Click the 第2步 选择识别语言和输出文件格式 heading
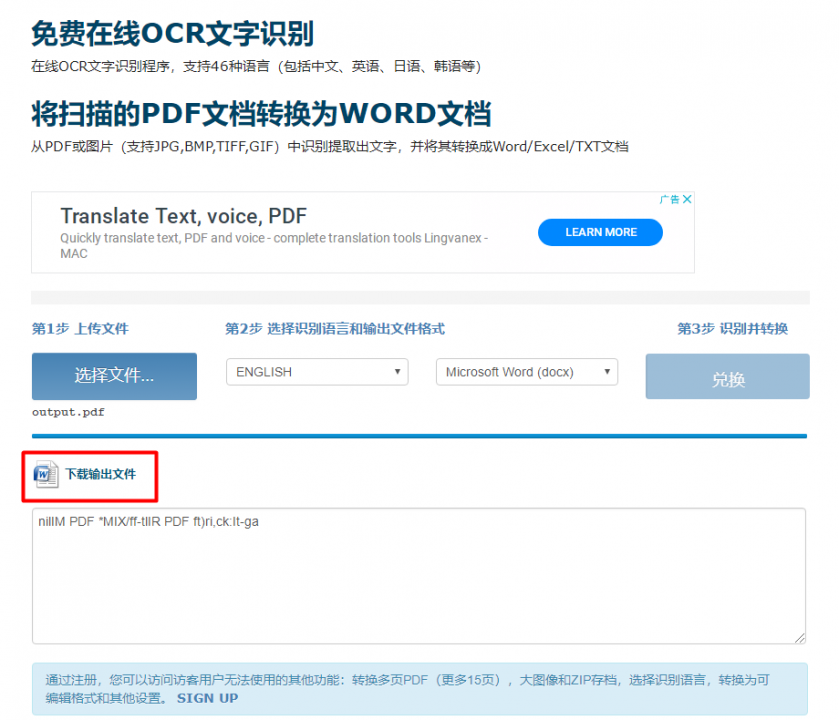 coord(335,328)
